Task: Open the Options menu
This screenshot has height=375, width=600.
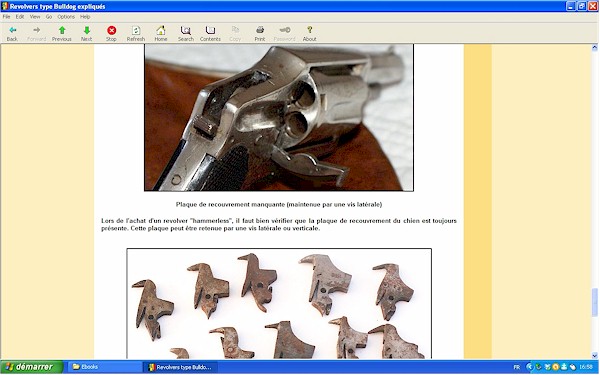Action: tap(66, 17)
